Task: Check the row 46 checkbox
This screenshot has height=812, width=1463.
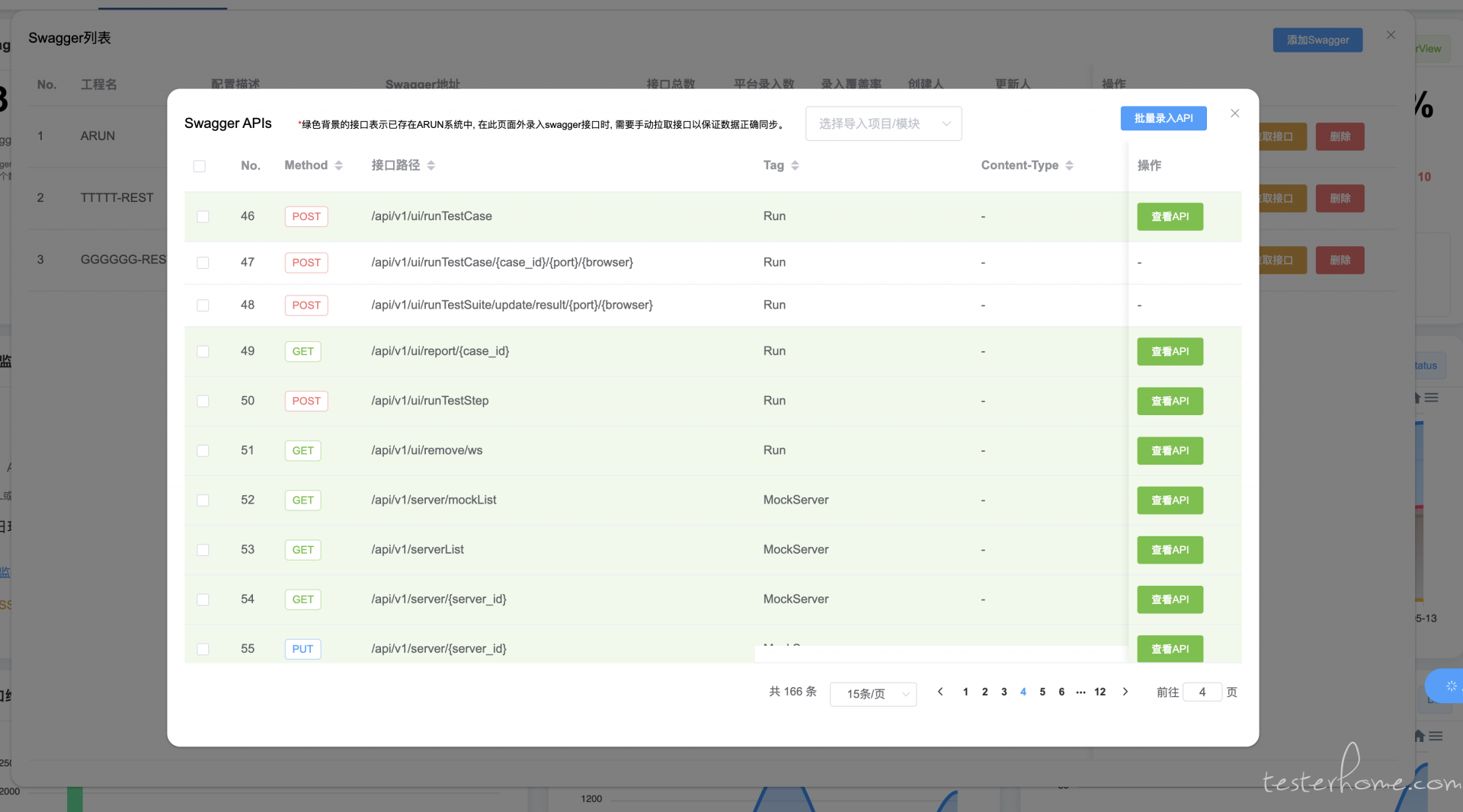Action: [x=203, y=217]
